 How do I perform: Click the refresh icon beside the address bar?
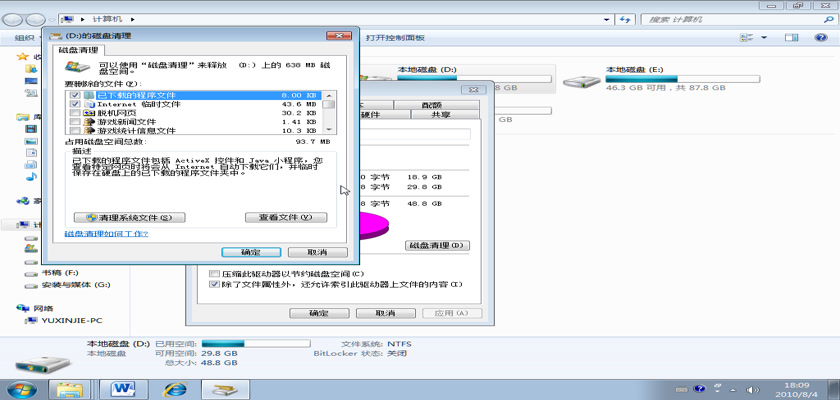click(625, 18)
